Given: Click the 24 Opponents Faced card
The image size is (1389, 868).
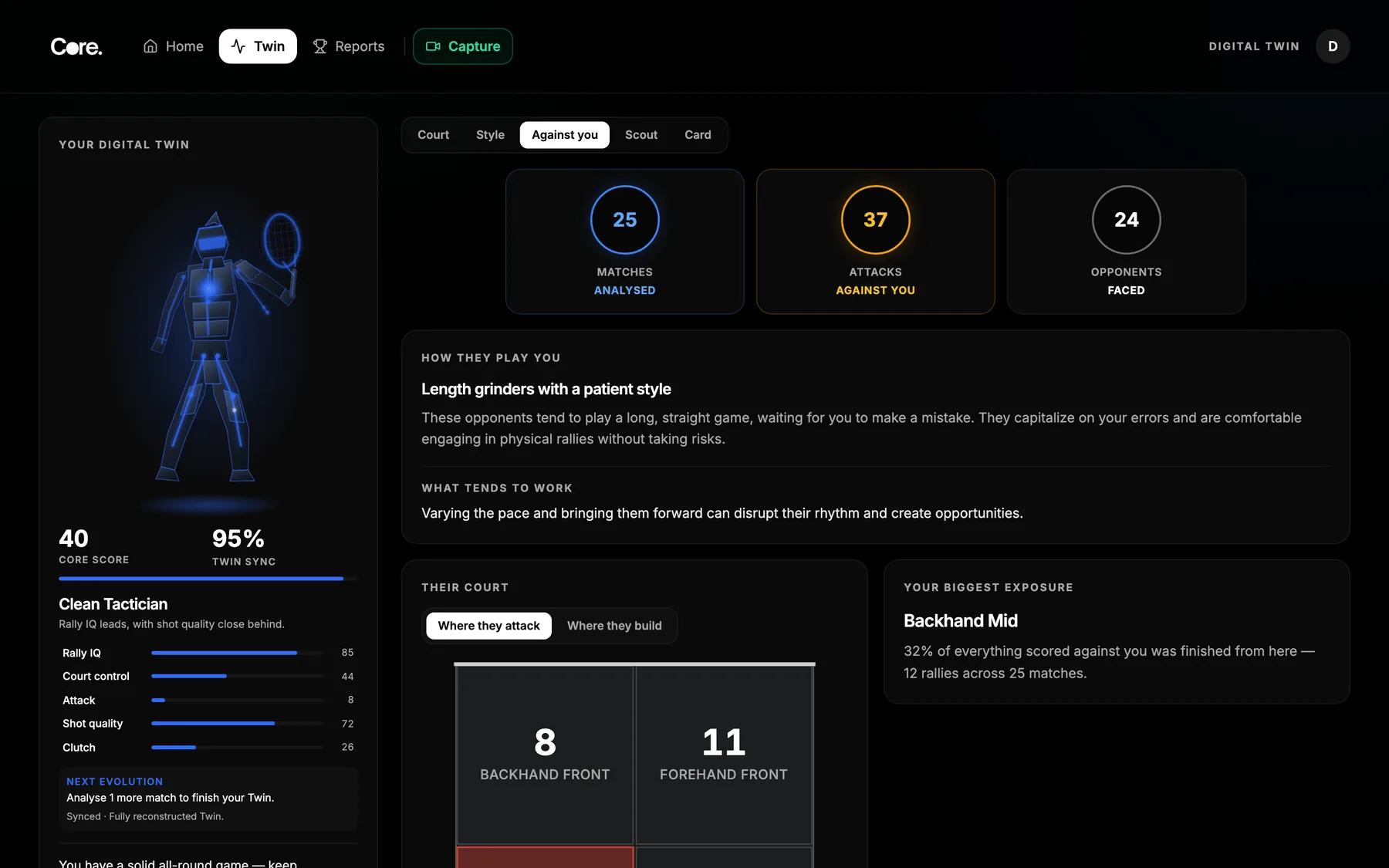Looking at the screenshot, I should pyautogui.click(x=1127, y=241).
